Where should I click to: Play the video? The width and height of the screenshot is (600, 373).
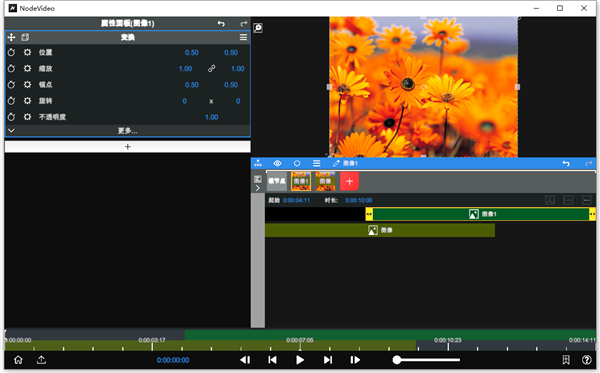(300, 360)
